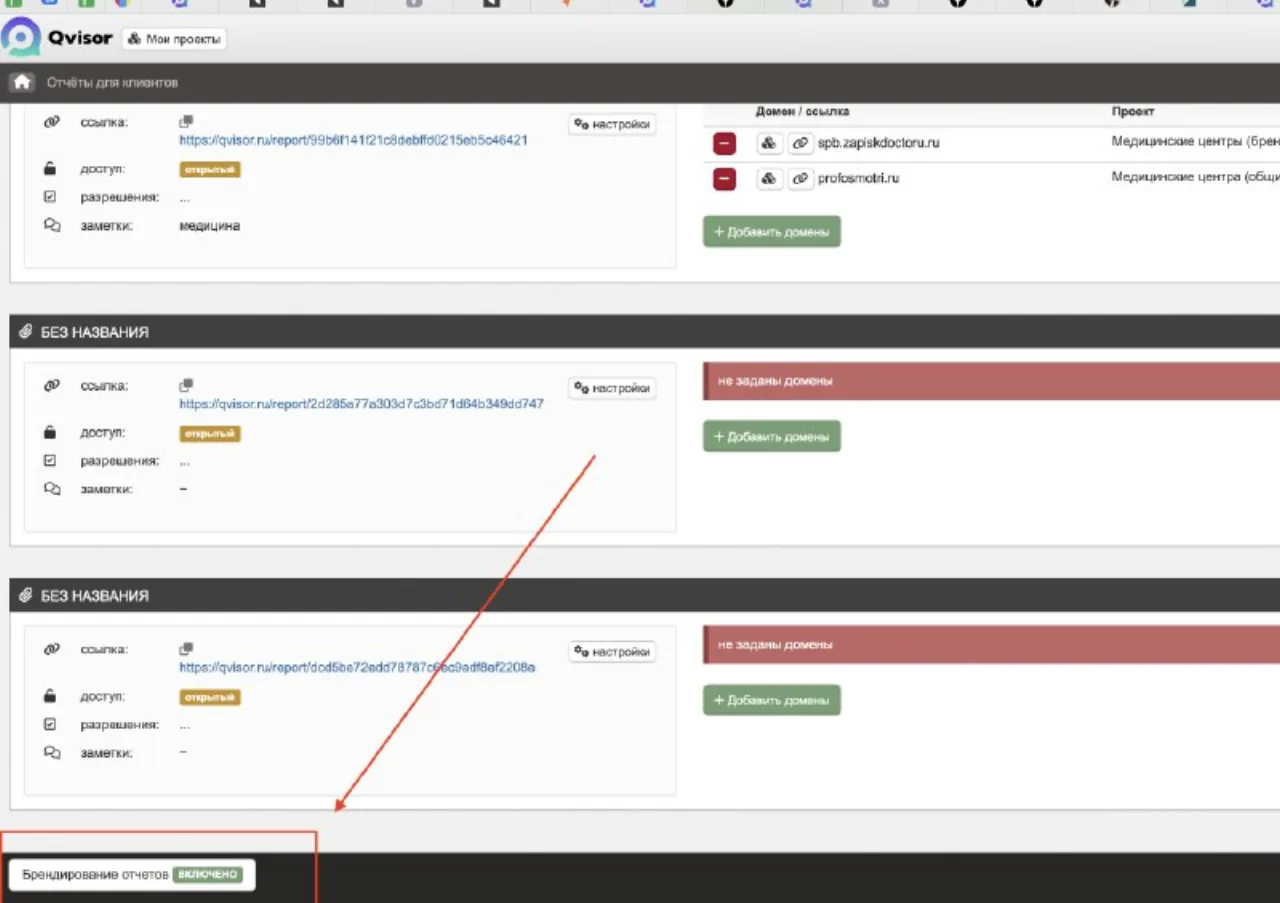
Task: Open «настройки» for the report ending 8ef2208e
Action: tap(612, 652)
